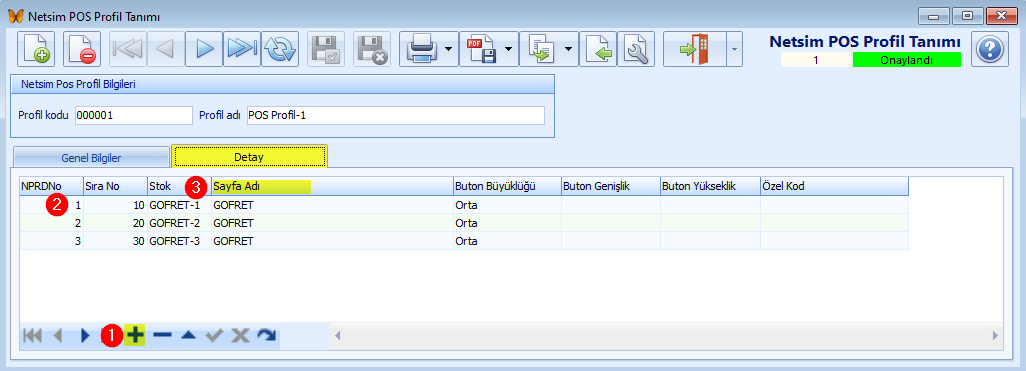Go to previous row in grid navigator
Image resolution: width=1026 pixels, height=371 pixels.
coord(58,336)
